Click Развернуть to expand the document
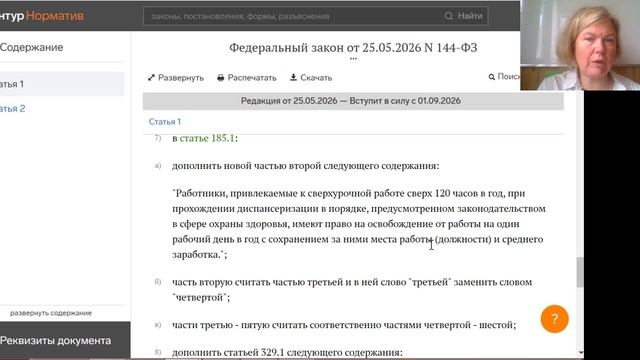640x360 pixels. click(x=176, y=78)
